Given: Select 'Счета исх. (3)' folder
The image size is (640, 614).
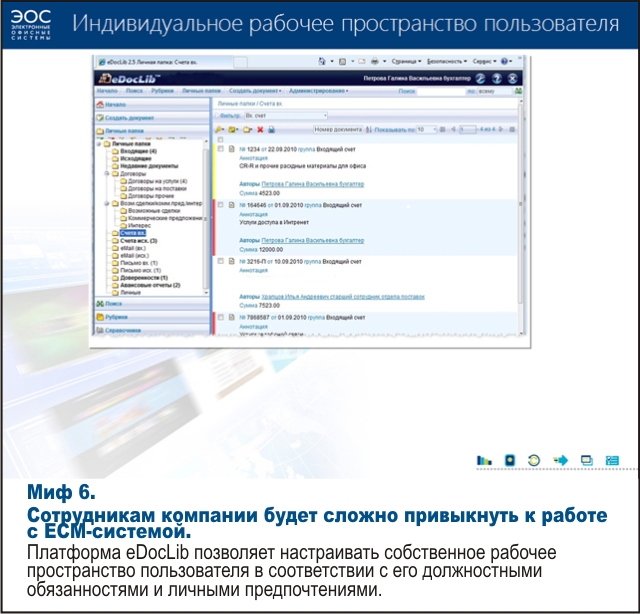Looking at the screenshot, I should pyautogui.click(x=139, y=240).
